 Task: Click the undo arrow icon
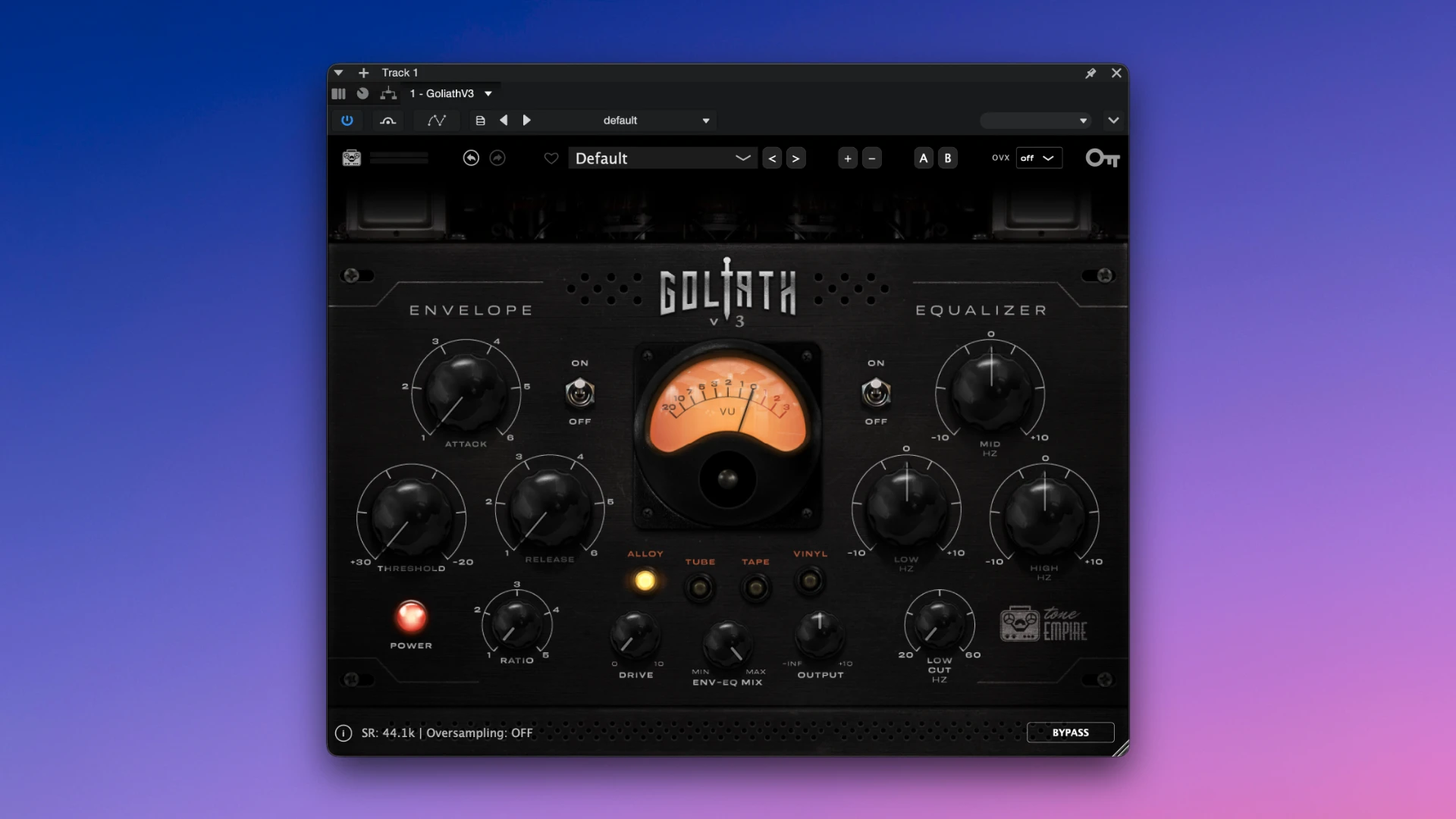[471, 158]
